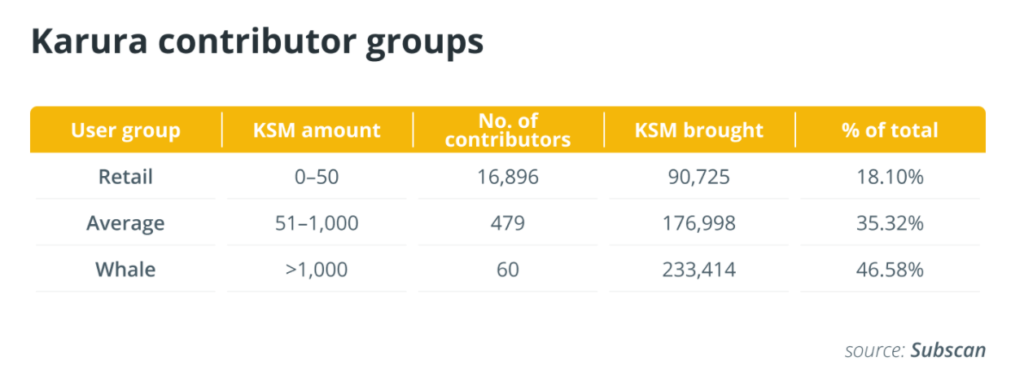Select the 60 contributors cell

click(x=508, y=270)
